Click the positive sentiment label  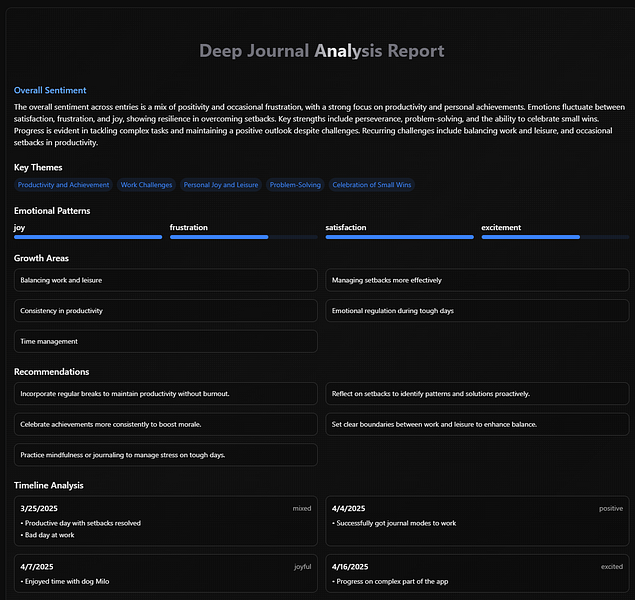coord(611,509)
